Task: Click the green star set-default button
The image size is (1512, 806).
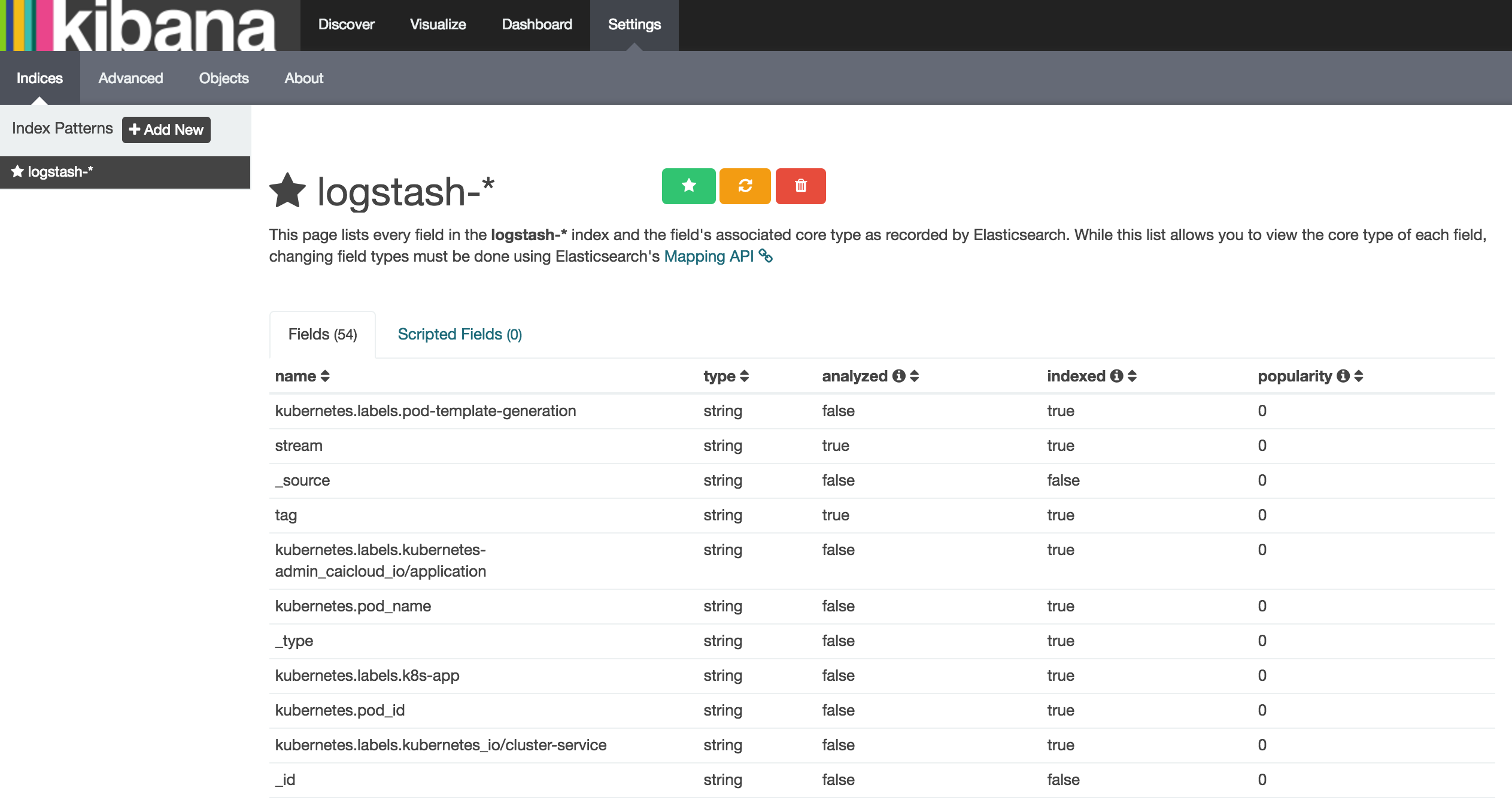Action: pyautogui.click(x=688, y=186)
